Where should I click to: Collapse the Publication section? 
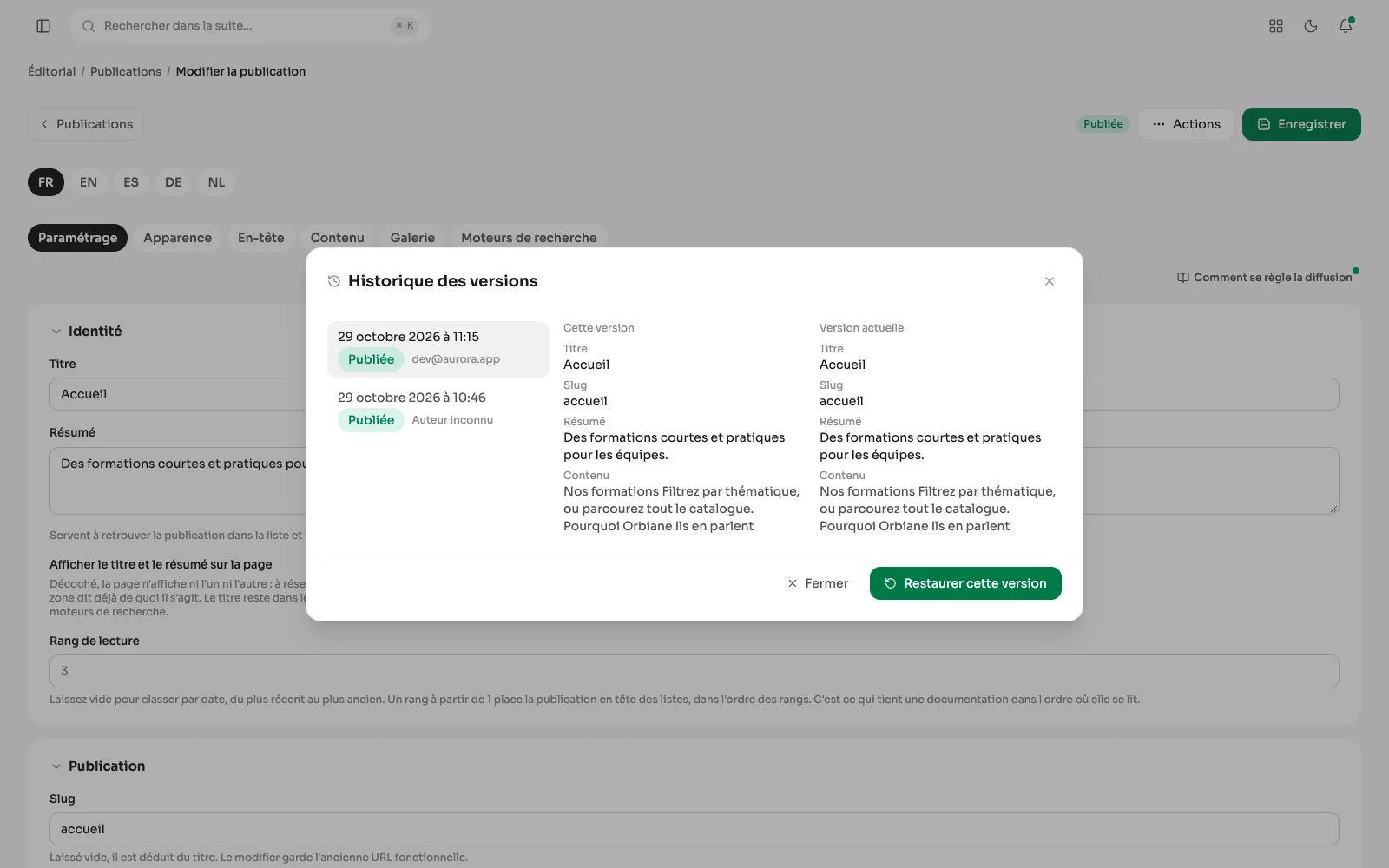[56, 766]
